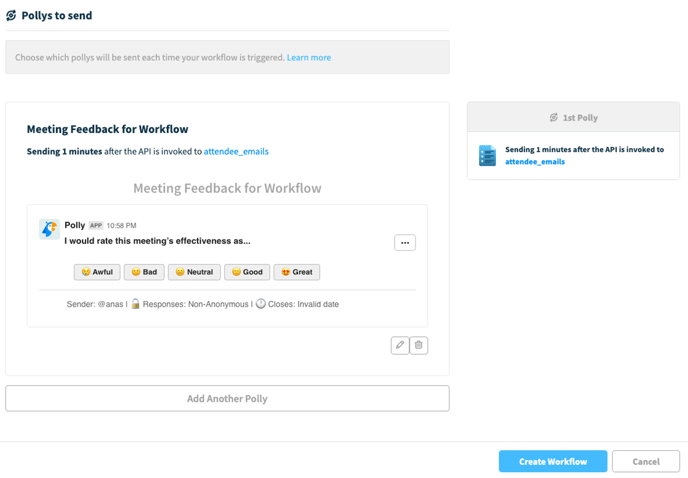The width and height of the screenshot is (688, 478).
Task: Select the Neutral rating button
Action: (x=194, y=272)
